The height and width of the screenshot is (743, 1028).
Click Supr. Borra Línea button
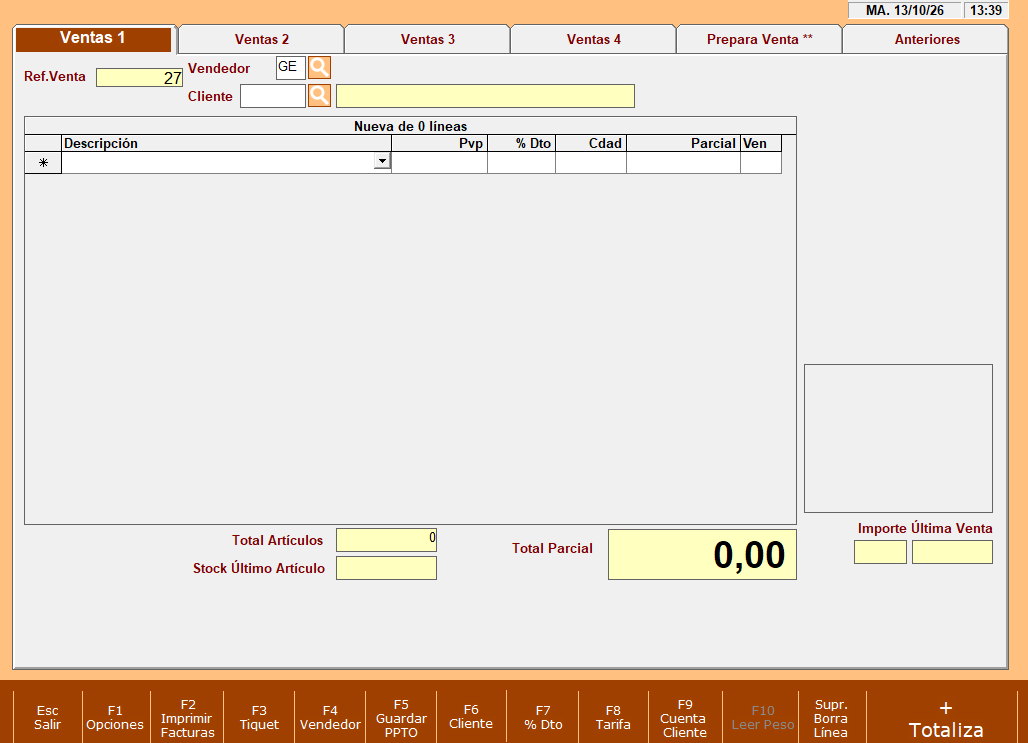[x=831, y=717]
